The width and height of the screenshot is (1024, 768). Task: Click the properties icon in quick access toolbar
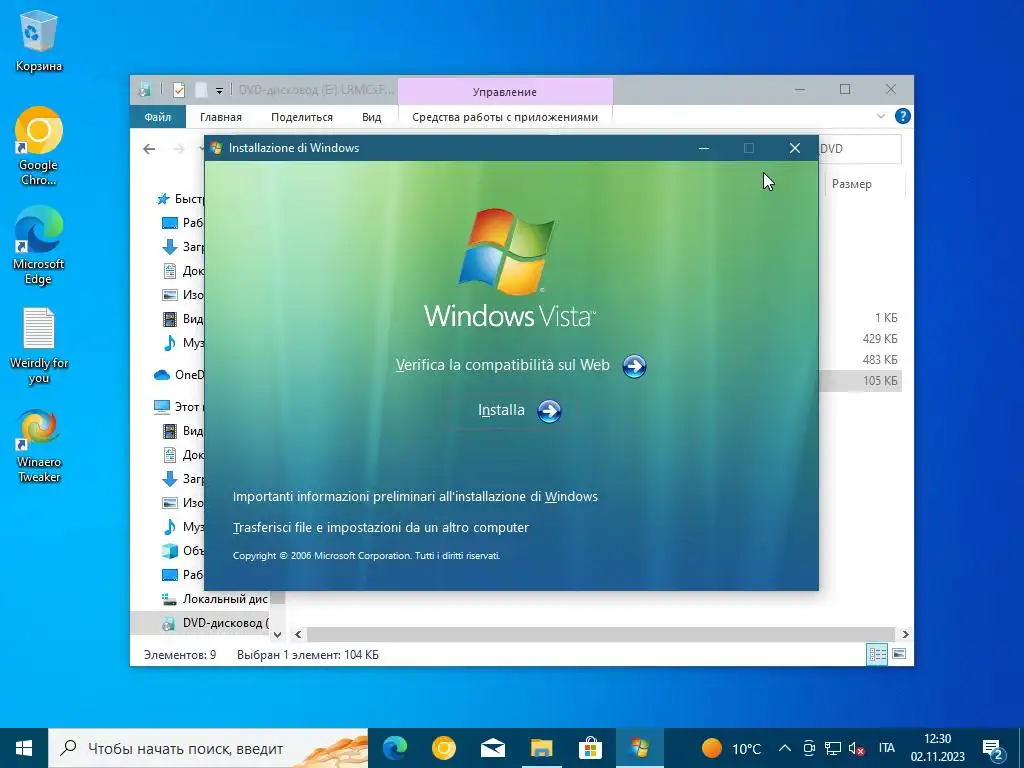(x=178, y=90)
